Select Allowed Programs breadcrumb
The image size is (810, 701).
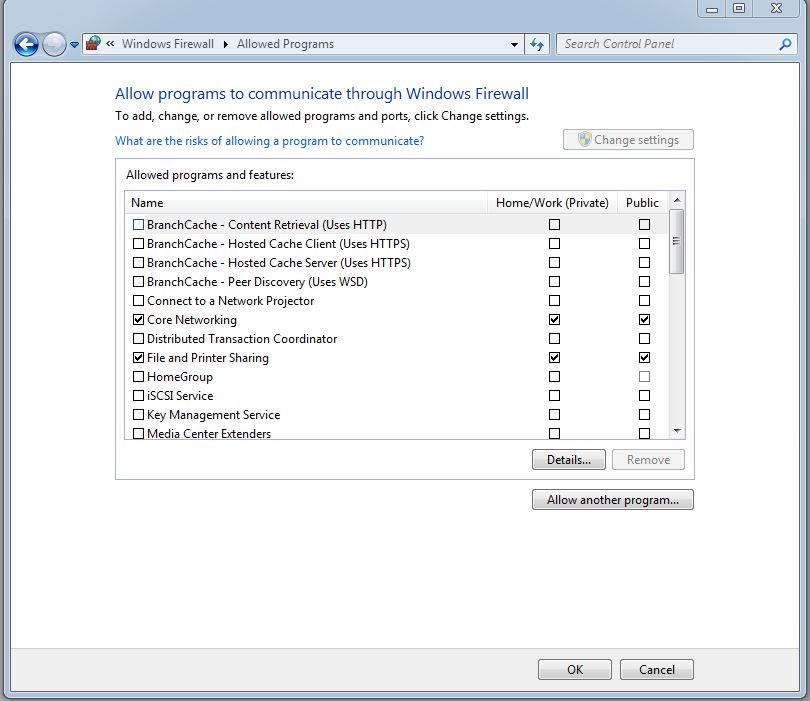(285, 44)
